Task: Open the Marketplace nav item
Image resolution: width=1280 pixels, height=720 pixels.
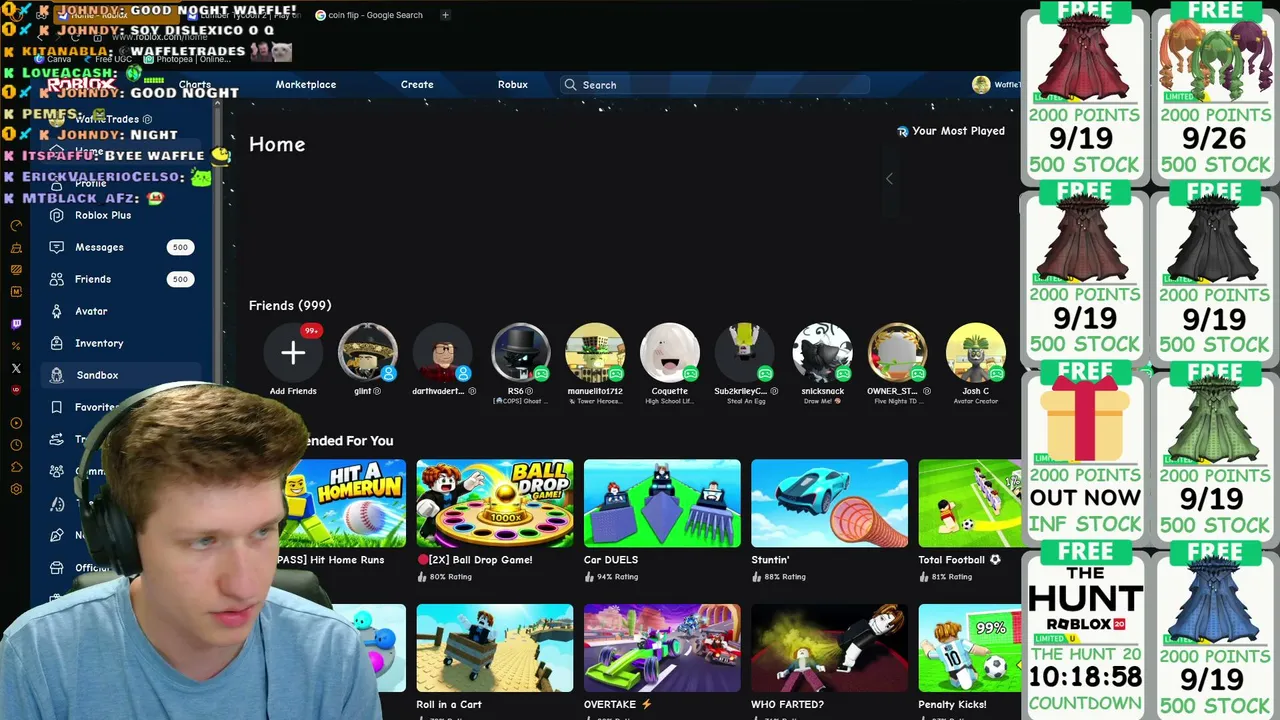Action: click(306, 85)
